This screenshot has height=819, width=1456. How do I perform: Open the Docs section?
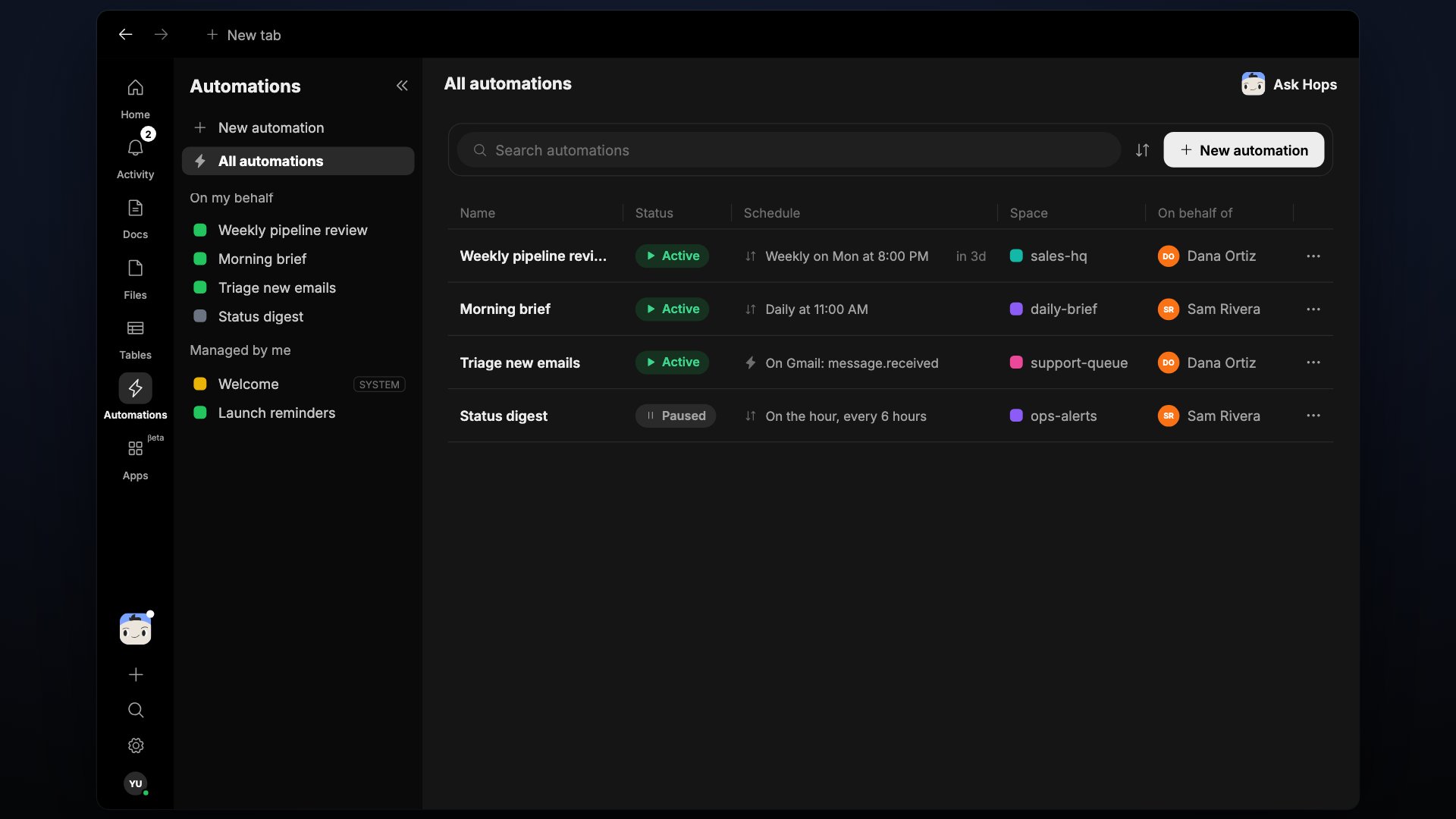[135, 218]
